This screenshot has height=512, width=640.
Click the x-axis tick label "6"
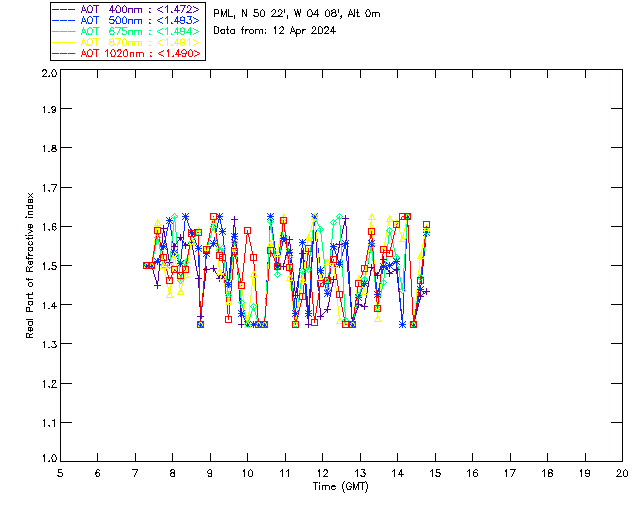tap(98, 473)
